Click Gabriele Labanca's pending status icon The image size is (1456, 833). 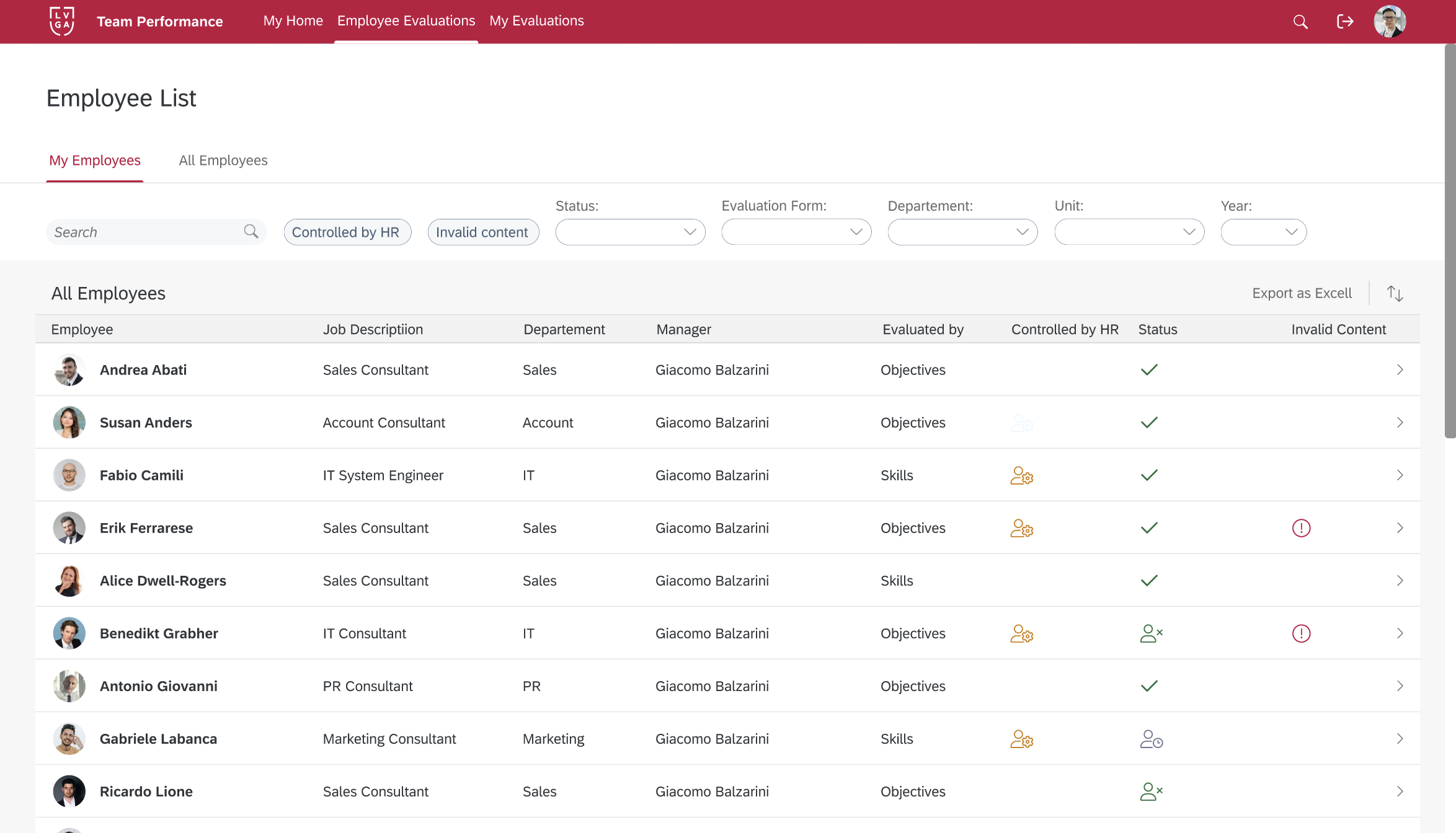(x=1151, y=739)
